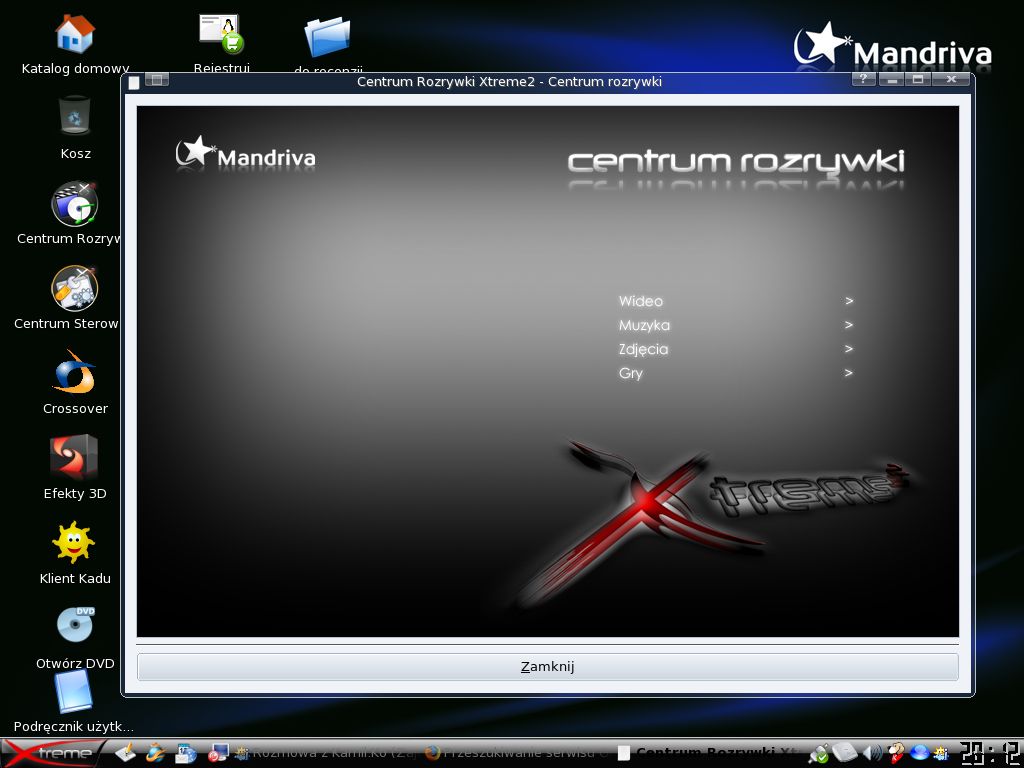1024x768 pixels.
Task: Expand the Zdjęcia submenu arrow
Action: 849,349
